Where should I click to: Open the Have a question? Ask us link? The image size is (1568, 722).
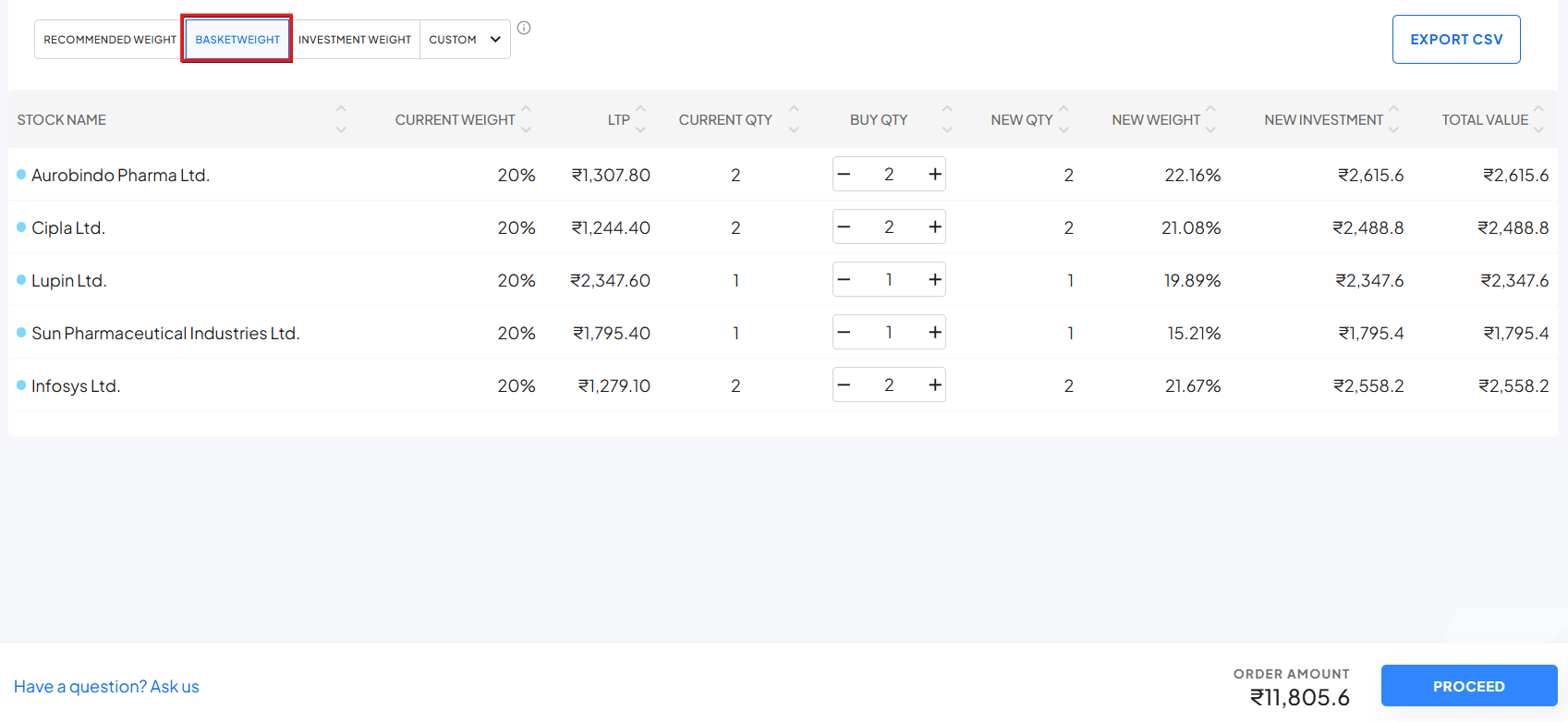(x=106, y=687)
